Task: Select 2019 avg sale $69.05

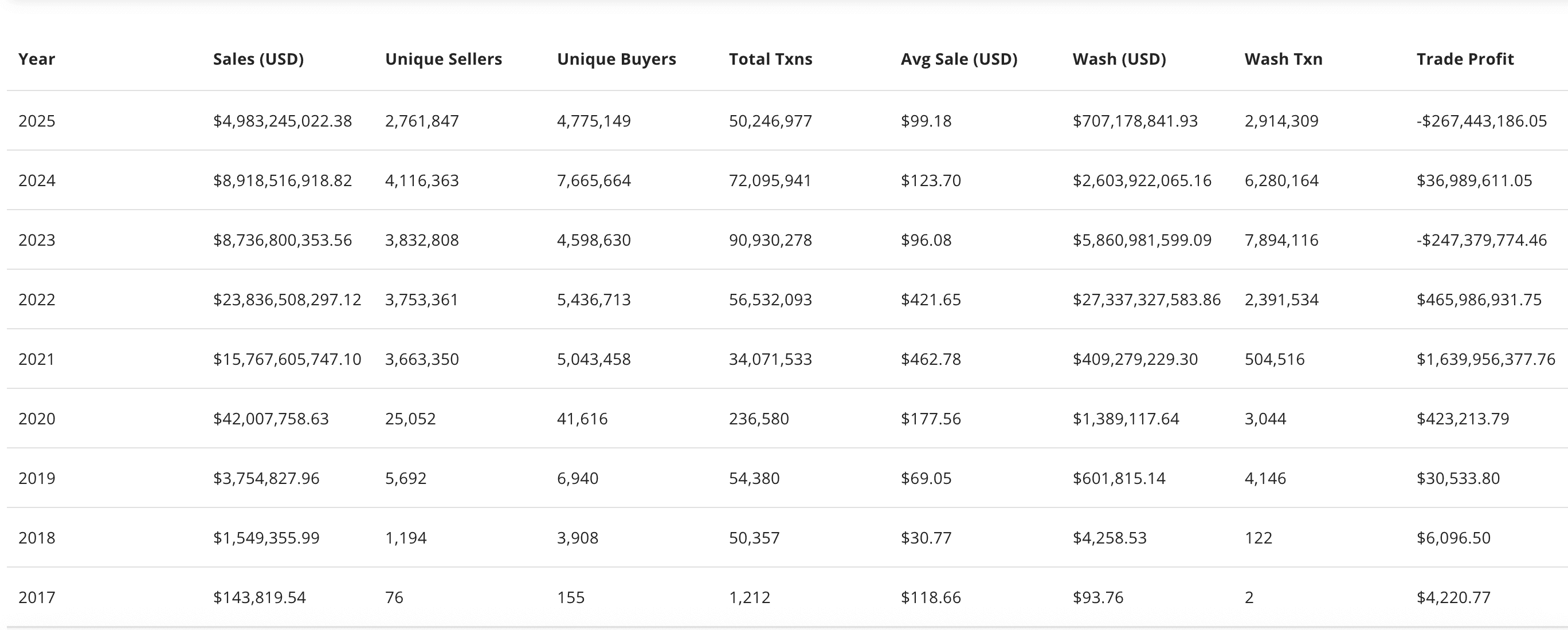Action: pyautogui.click(x=926, y=479)
